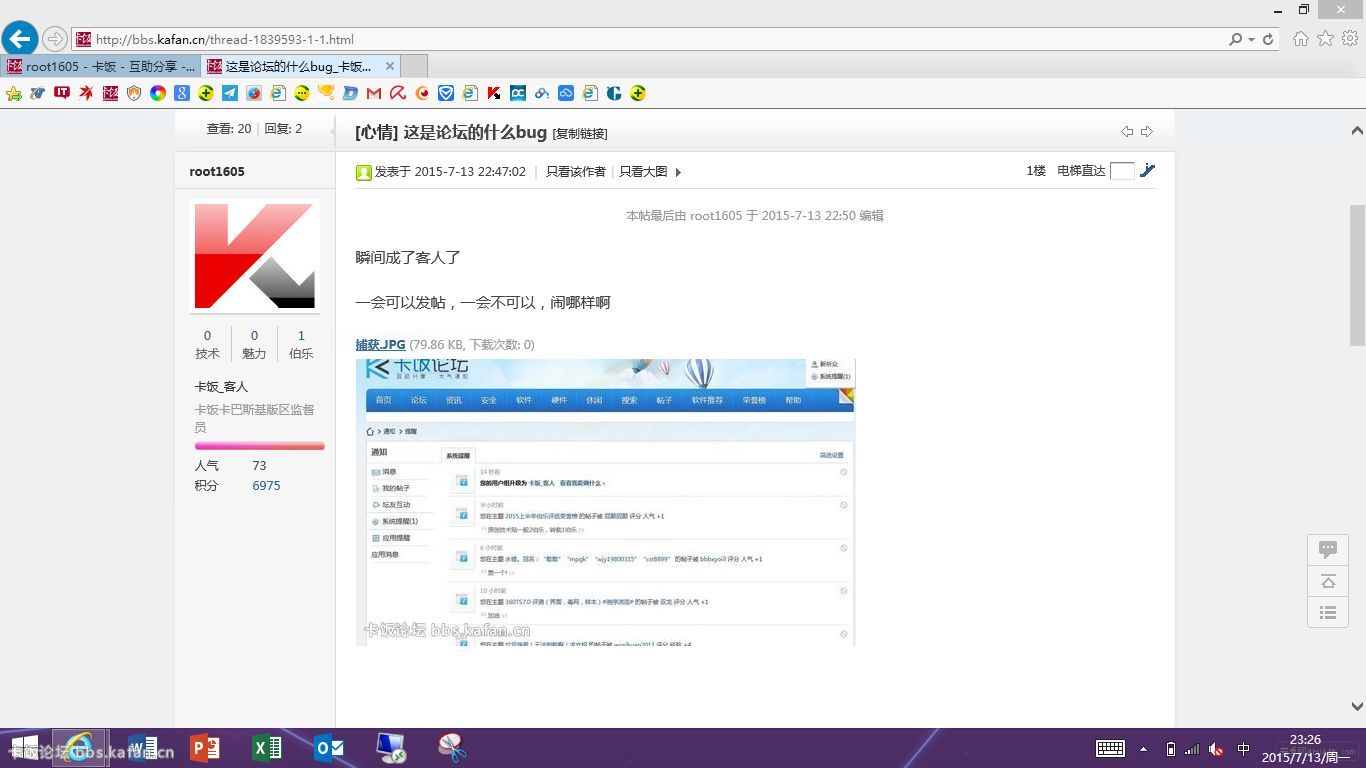
Task: Open the touch keyboard tray icon
Action: click(x=1110, y=748)
